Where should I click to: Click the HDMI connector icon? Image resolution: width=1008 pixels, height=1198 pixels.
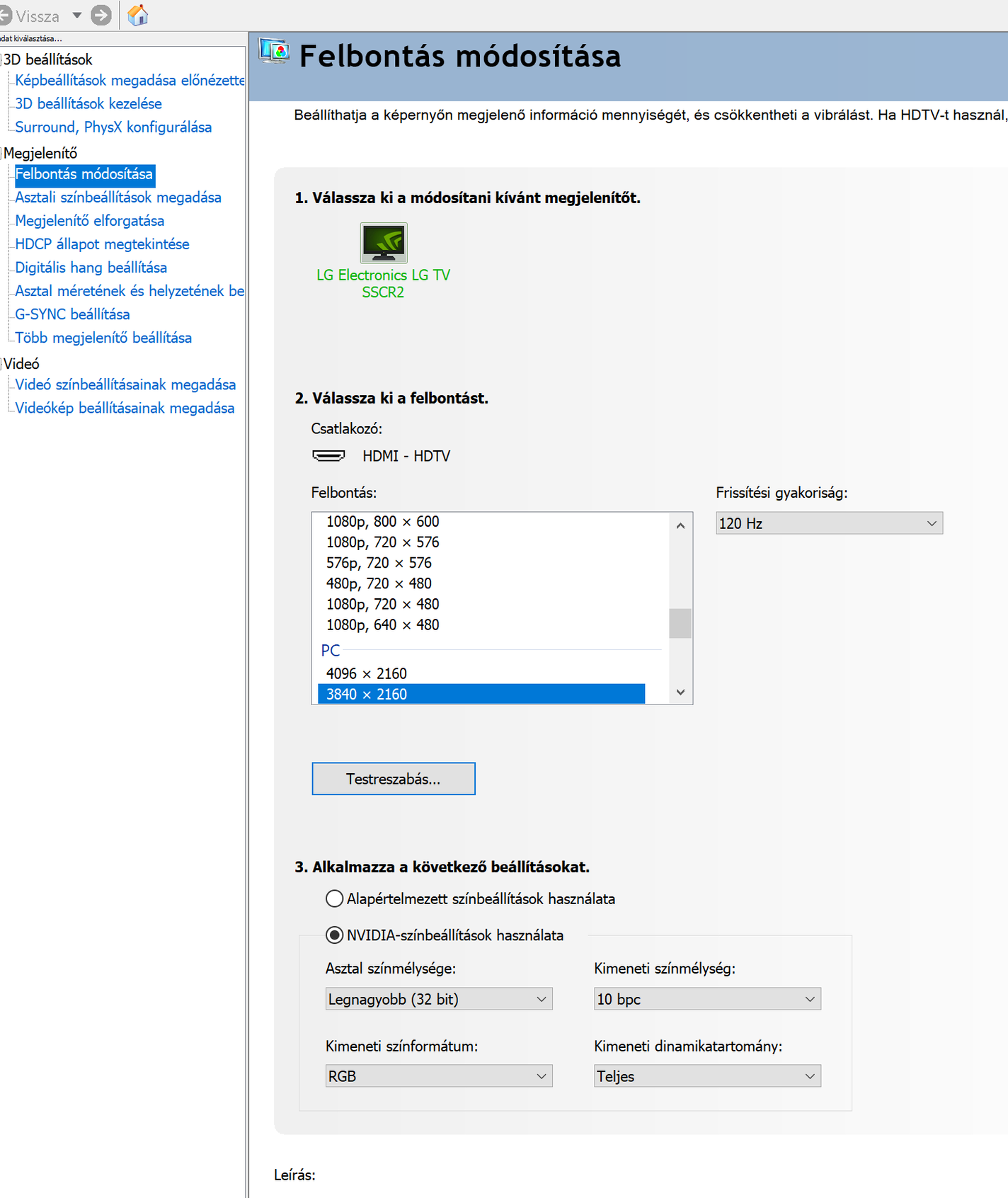328,456
